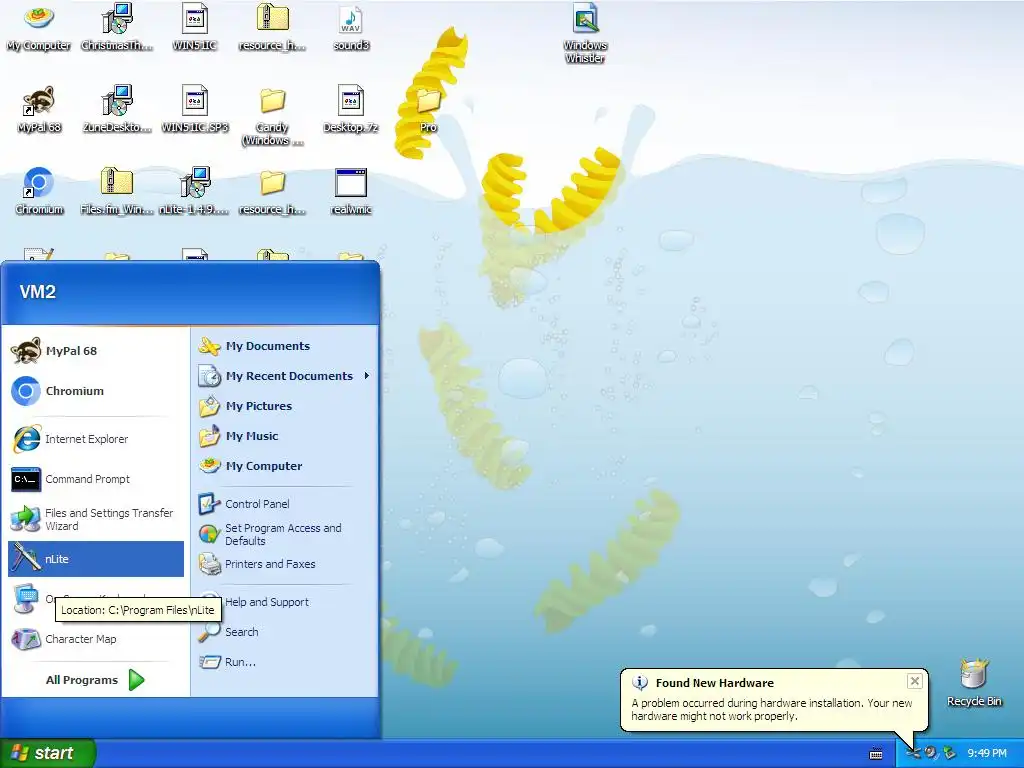The image size is (1024, 768).
Task: Launch Chromium from the Start menu pinned list
Action: pyautogui.click(x=96, y=391)
